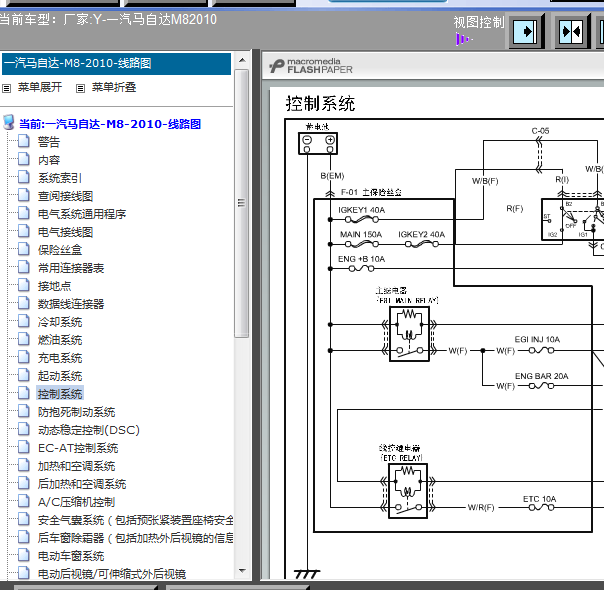This screenshot has height=590, width=604.
Task: Open the 冷却系统 wiring diagram
Action: tap(60, 322)
